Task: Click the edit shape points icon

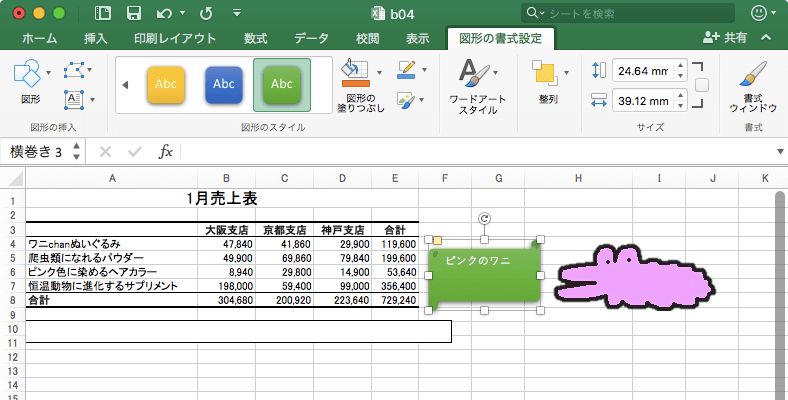Action: (74, 70)
